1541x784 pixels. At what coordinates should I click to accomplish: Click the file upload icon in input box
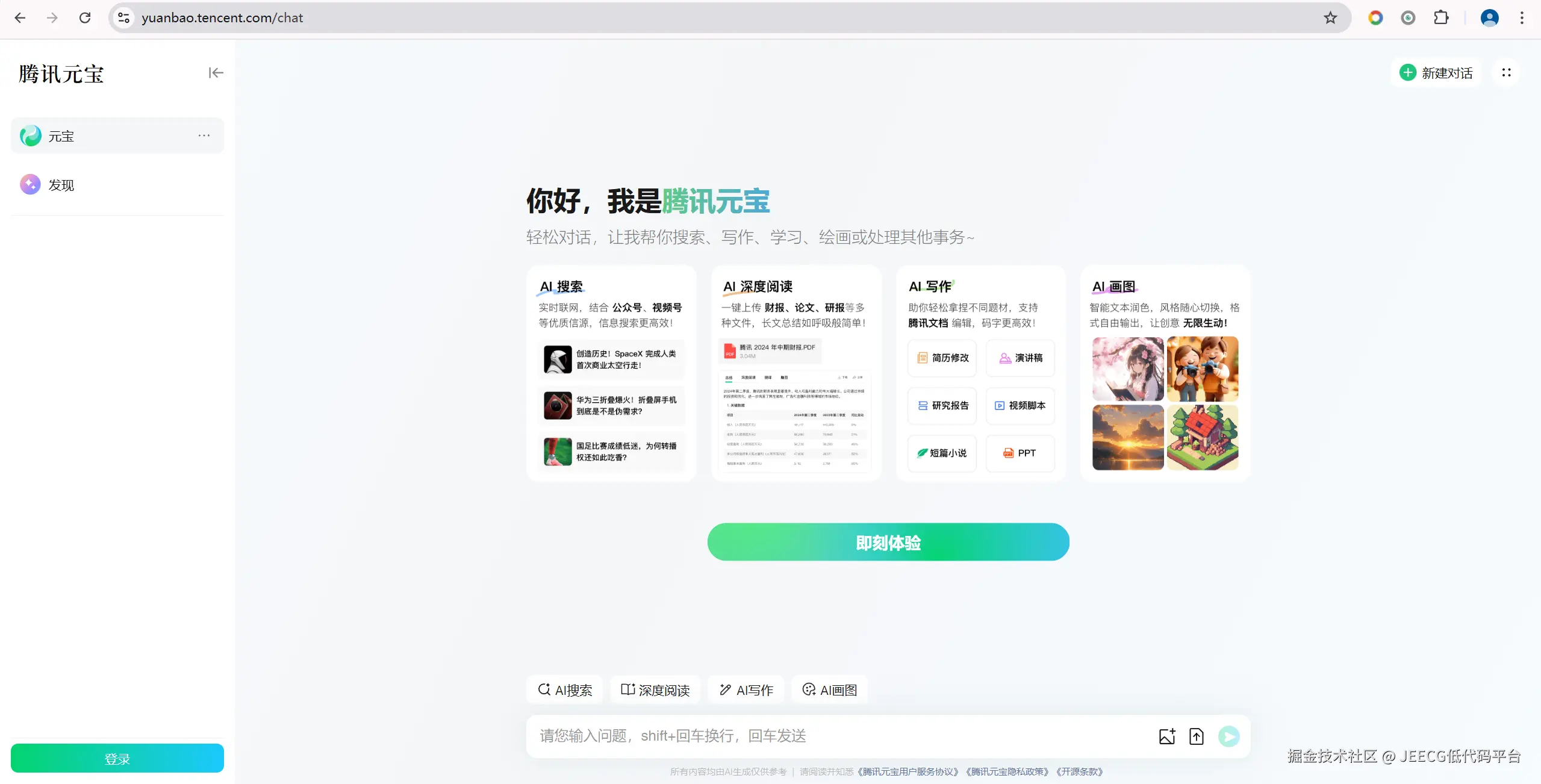pyautogui.click(x=1196, y=736)
